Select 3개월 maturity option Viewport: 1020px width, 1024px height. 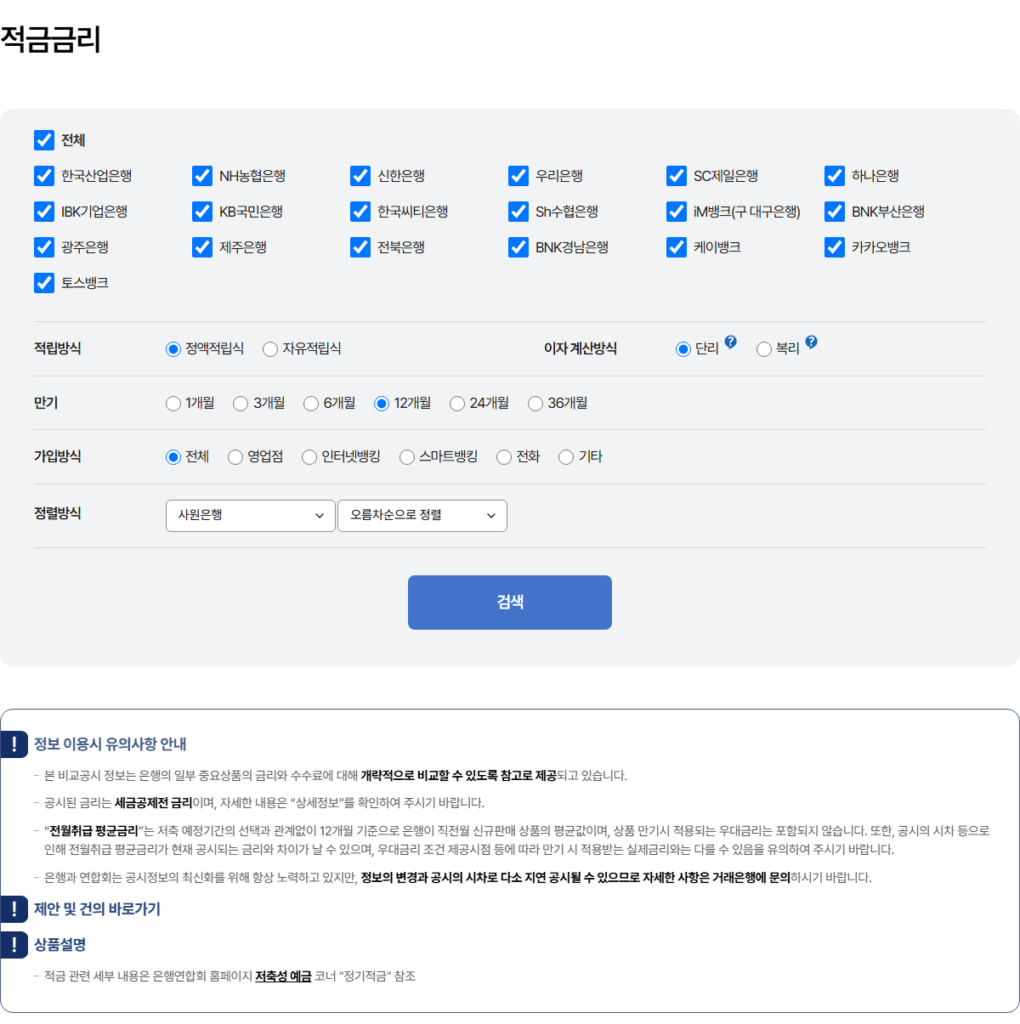click(240, 404)
